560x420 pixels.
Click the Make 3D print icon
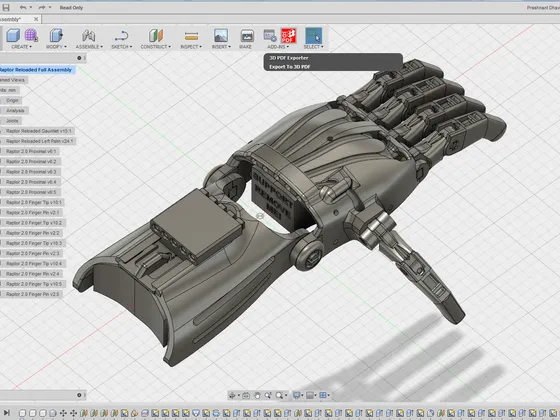(247, 36)
